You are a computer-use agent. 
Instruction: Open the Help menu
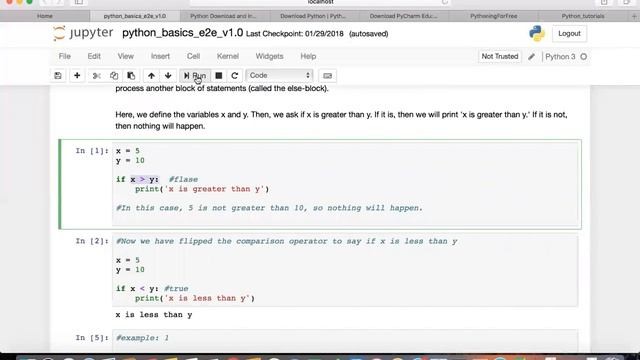tap(308, 56)
